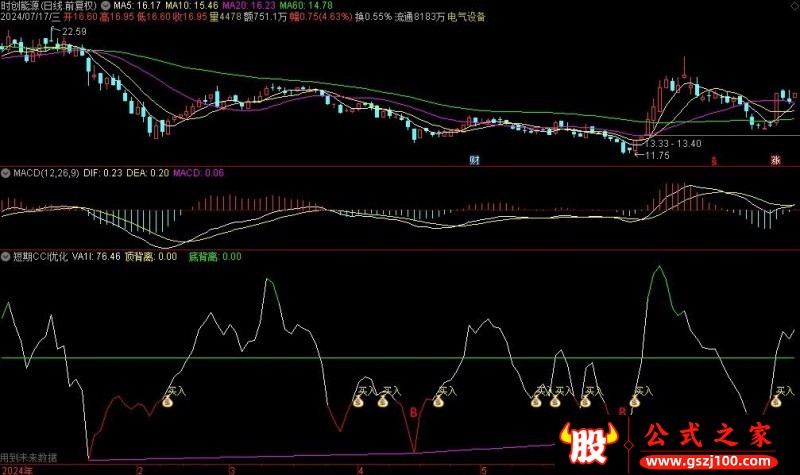This screenshot has width=800, height=475.
Task: Click the 短期CCI优化 indicator name
Action: (x=40, y=257)
